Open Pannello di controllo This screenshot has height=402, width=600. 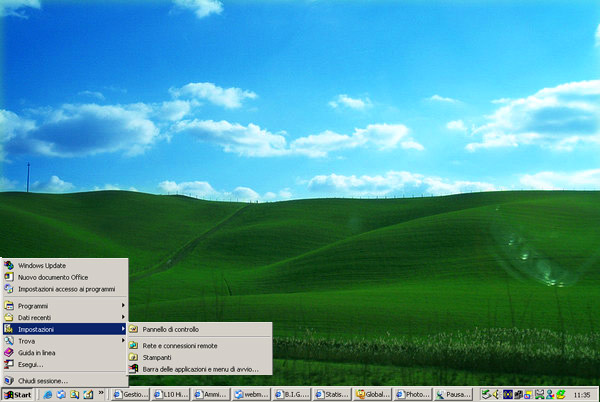(200, 329)
